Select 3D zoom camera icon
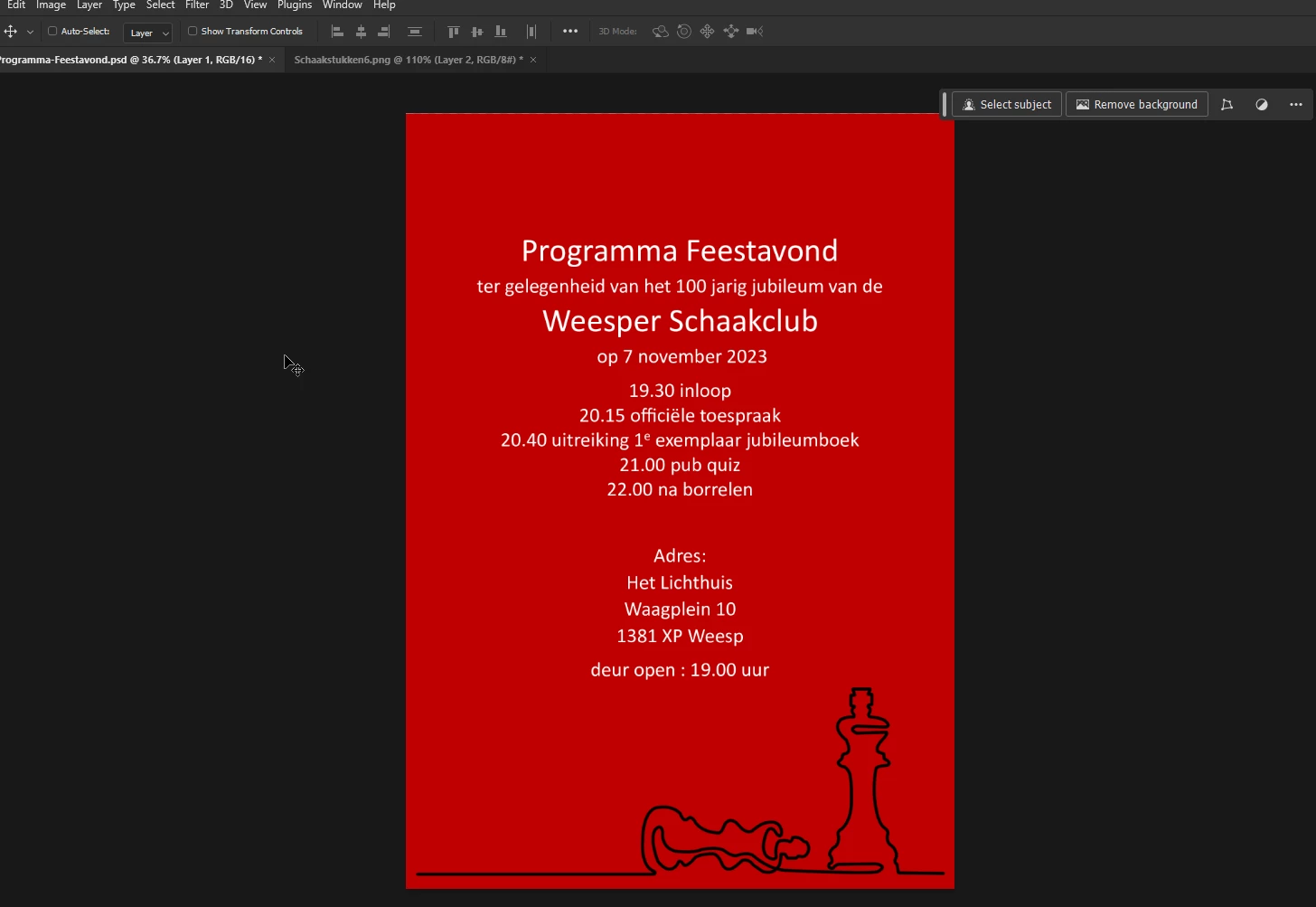Viewport: 1316px width, 907px height. (755, 32)
